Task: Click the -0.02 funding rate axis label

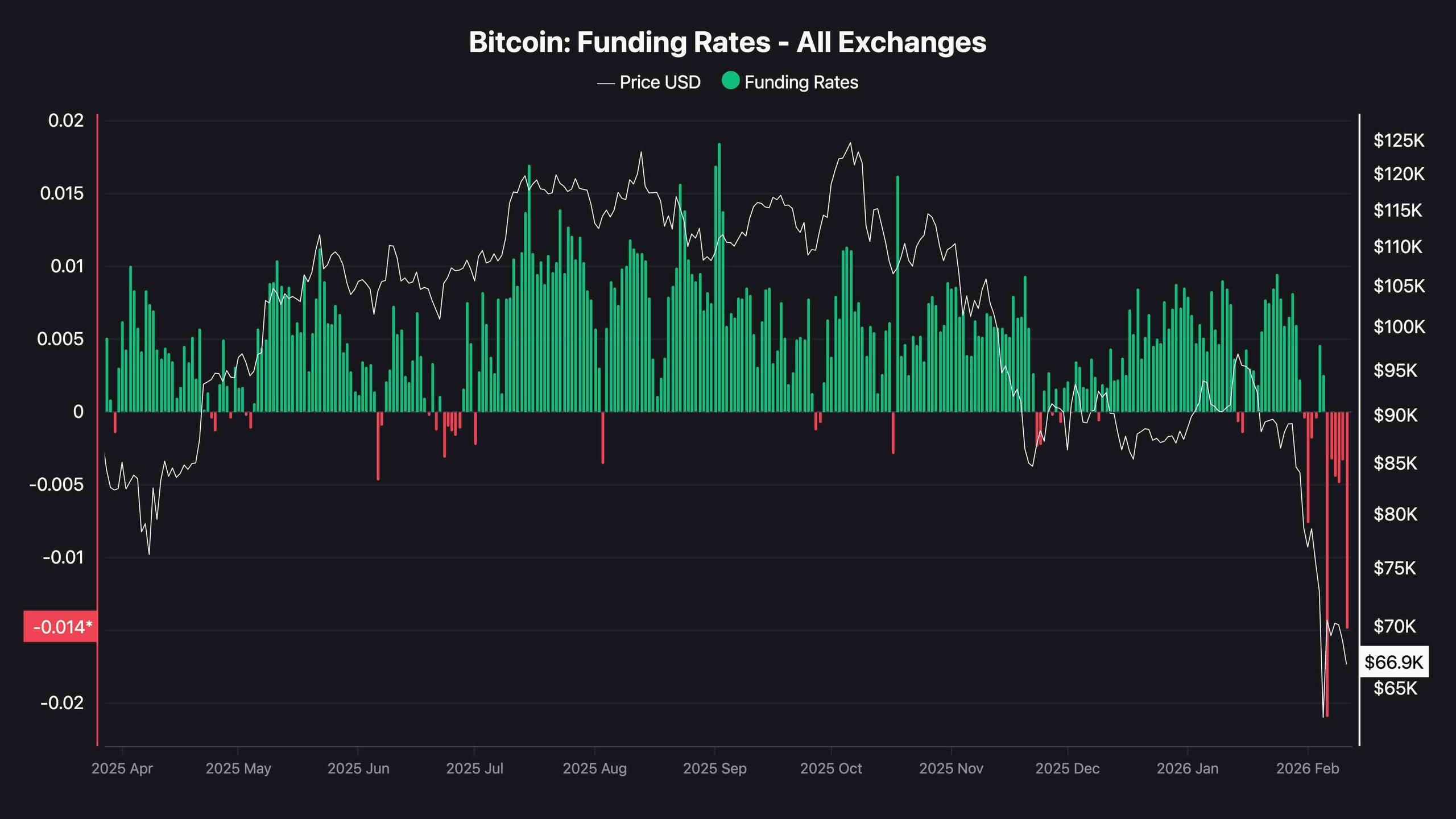Action: click(62, 703)
